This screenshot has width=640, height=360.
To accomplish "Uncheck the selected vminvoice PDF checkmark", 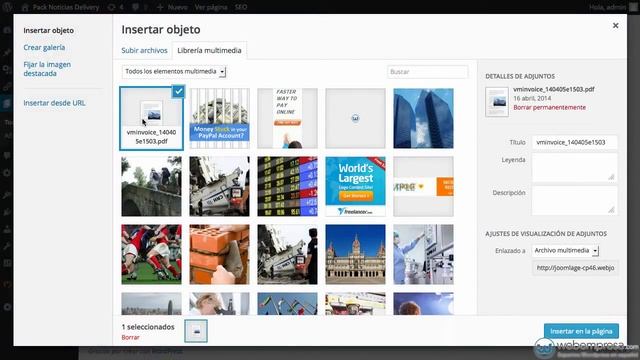I will (178, 91).
